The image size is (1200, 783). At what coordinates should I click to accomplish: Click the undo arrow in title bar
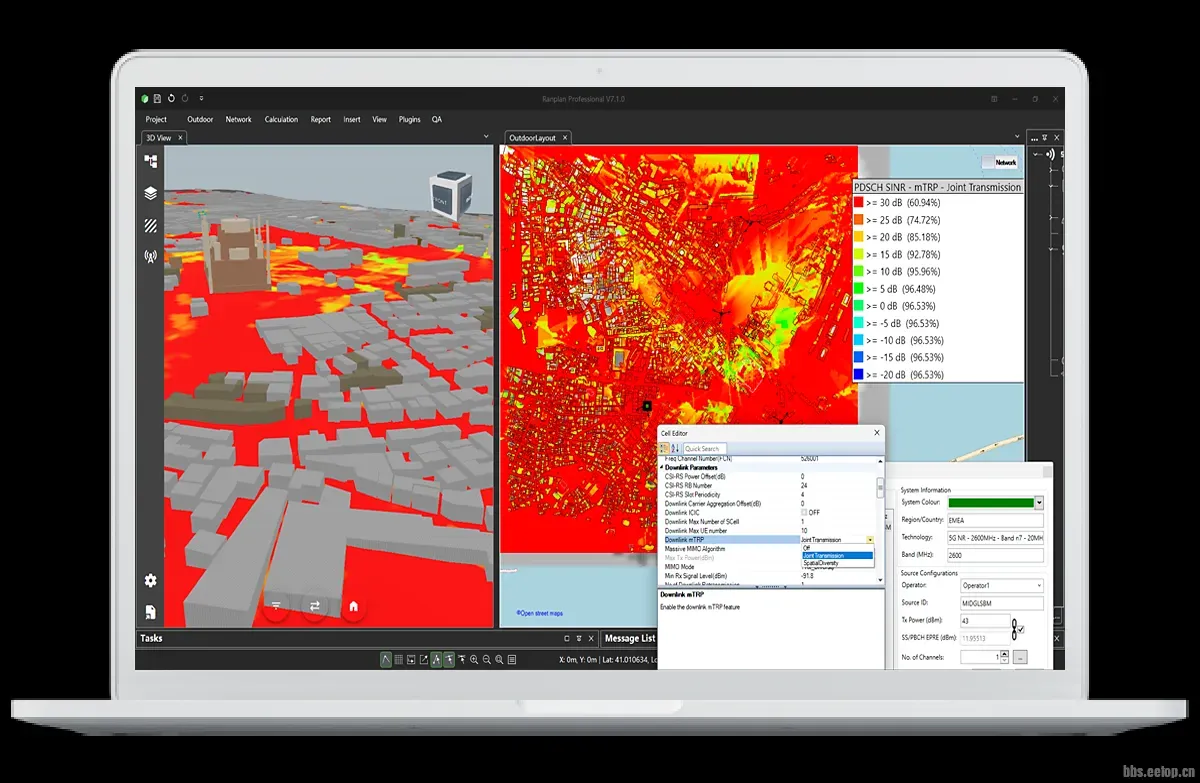pos(171,99)
